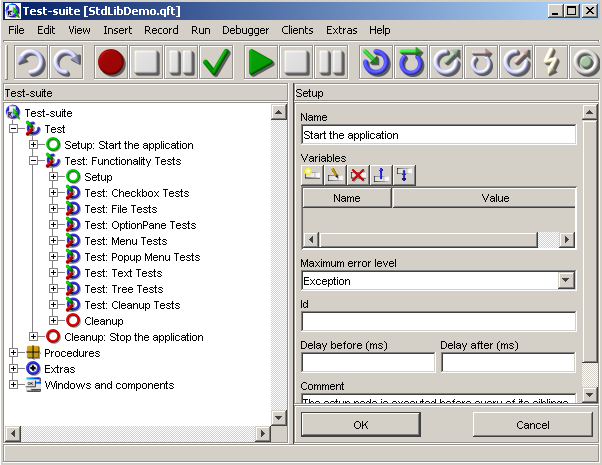Screen dimensions: 602x465
Task: Add a new variable row using the first Variables icon
Action: coord(312,175)
